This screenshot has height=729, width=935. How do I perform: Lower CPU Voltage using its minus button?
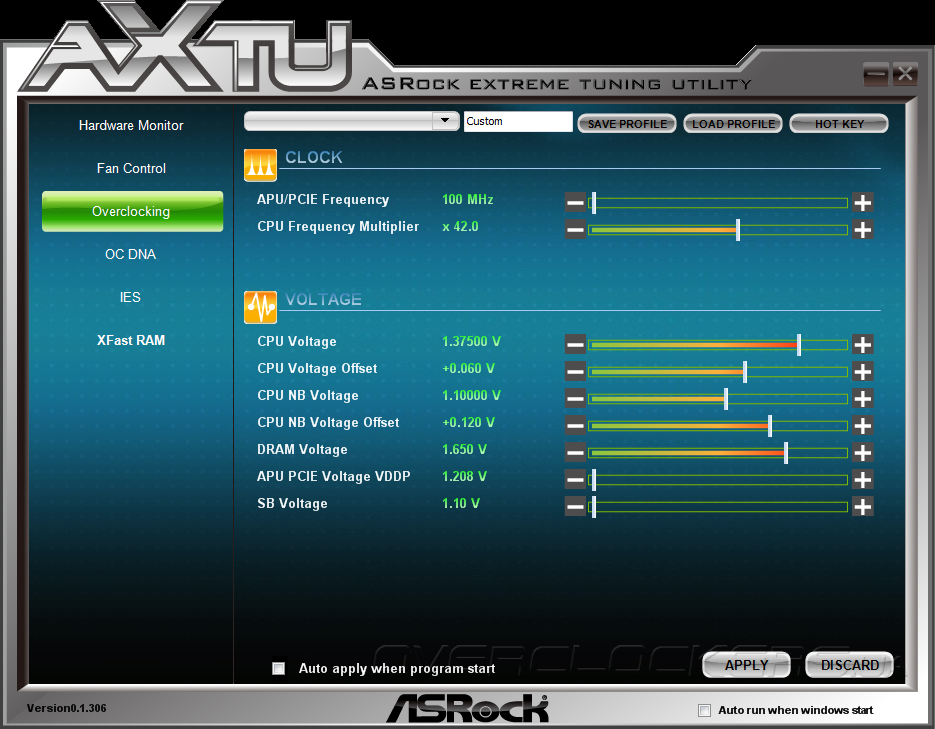coord(575,345)
